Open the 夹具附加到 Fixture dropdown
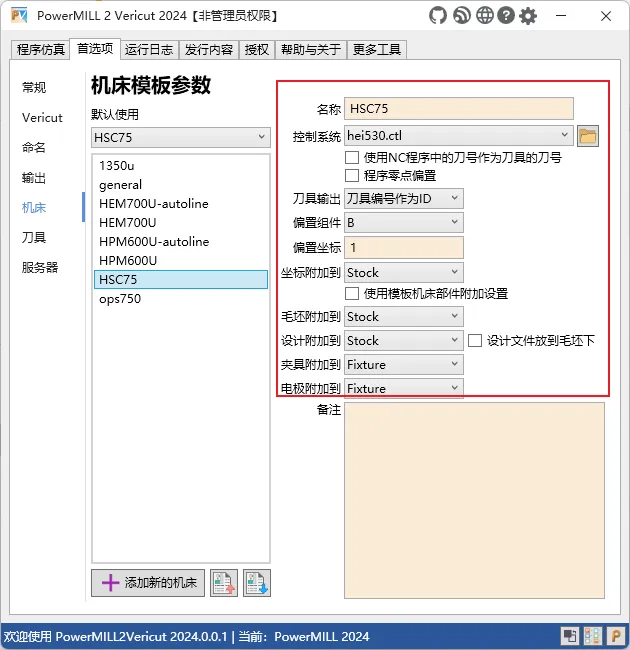 pyautogui.click(x=404, y=364)
